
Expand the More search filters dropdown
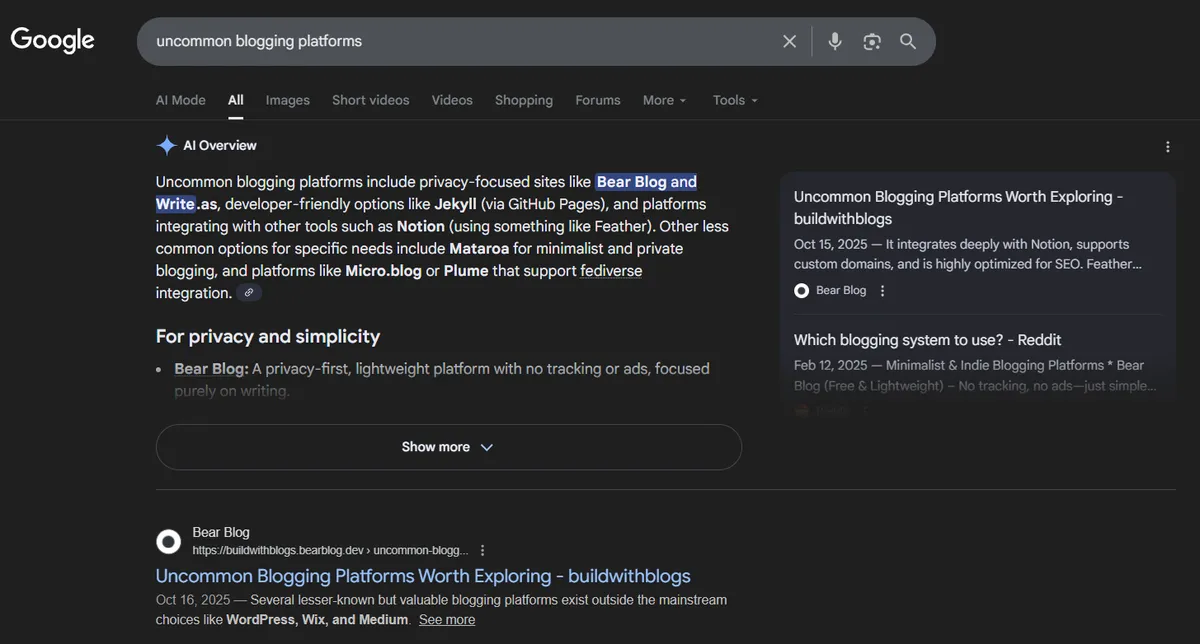click(664, 100)
